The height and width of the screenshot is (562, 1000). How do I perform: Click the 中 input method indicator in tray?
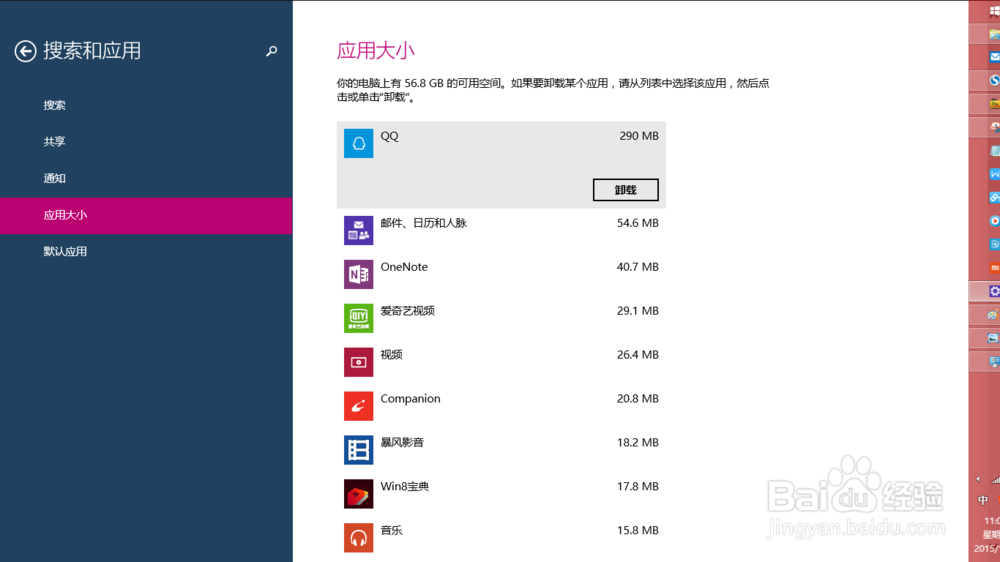click(983, 500)
